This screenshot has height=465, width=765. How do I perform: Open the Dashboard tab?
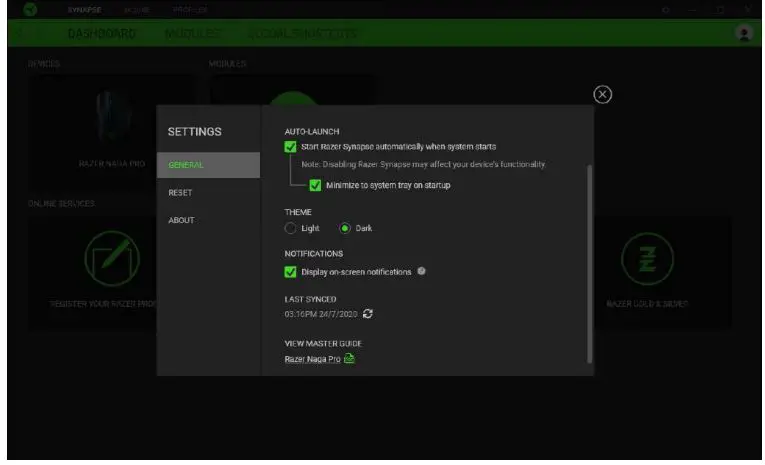(101, 34)
